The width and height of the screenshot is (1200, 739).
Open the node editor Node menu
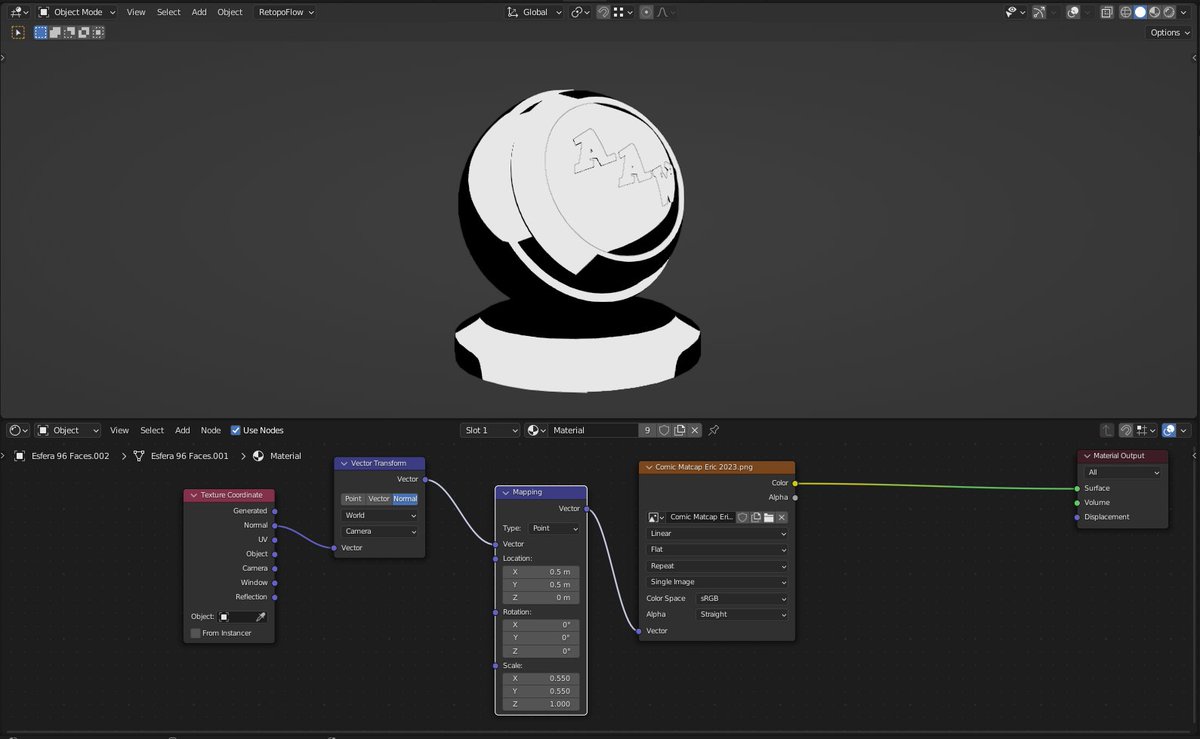211,430
